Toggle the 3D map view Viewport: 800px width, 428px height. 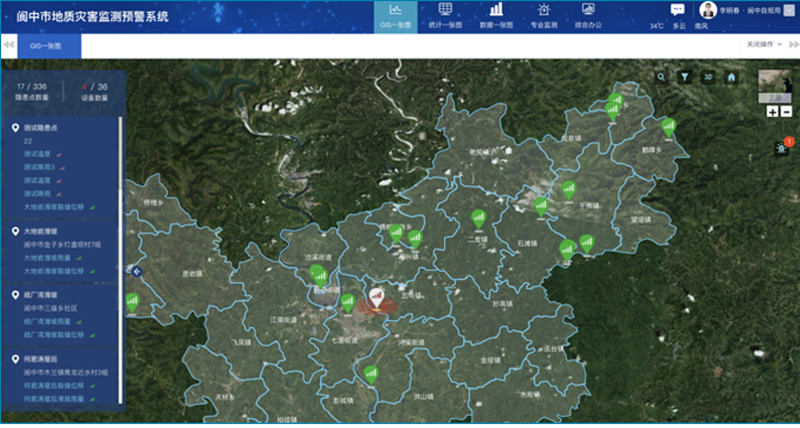tap(708, 77)
